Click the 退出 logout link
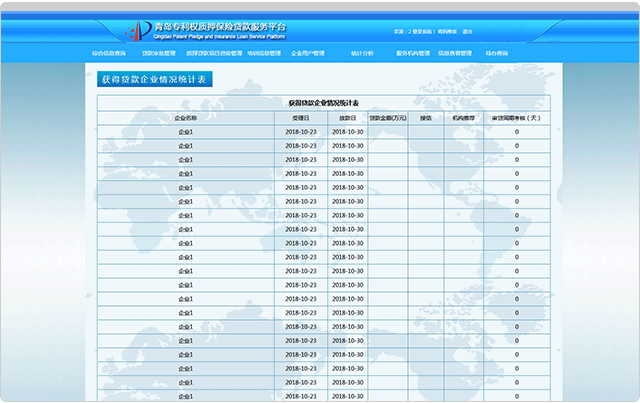 point(468,31)
